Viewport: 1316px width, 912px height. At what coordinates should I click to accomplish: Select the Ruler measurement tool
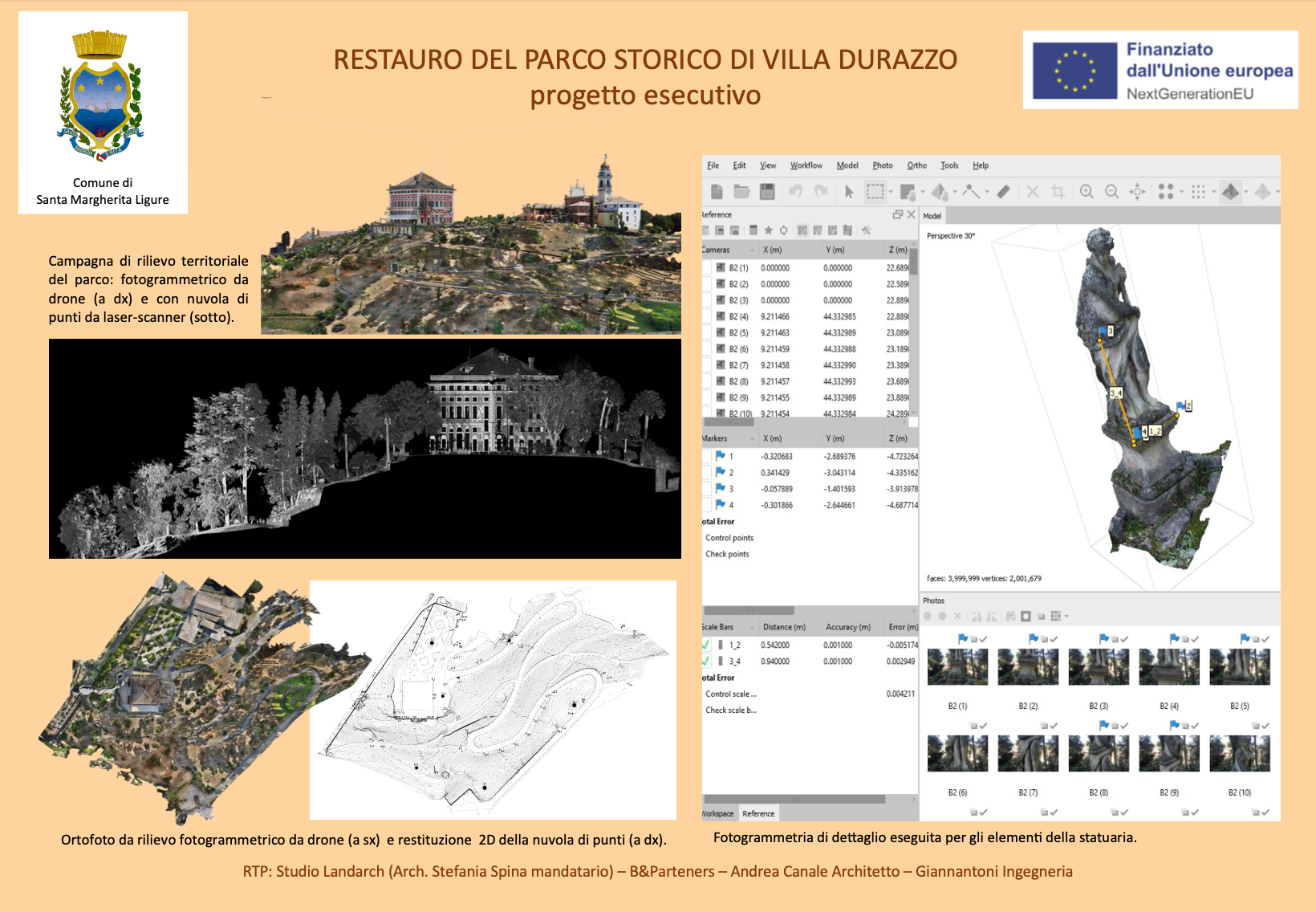(x=1003, y=191)
